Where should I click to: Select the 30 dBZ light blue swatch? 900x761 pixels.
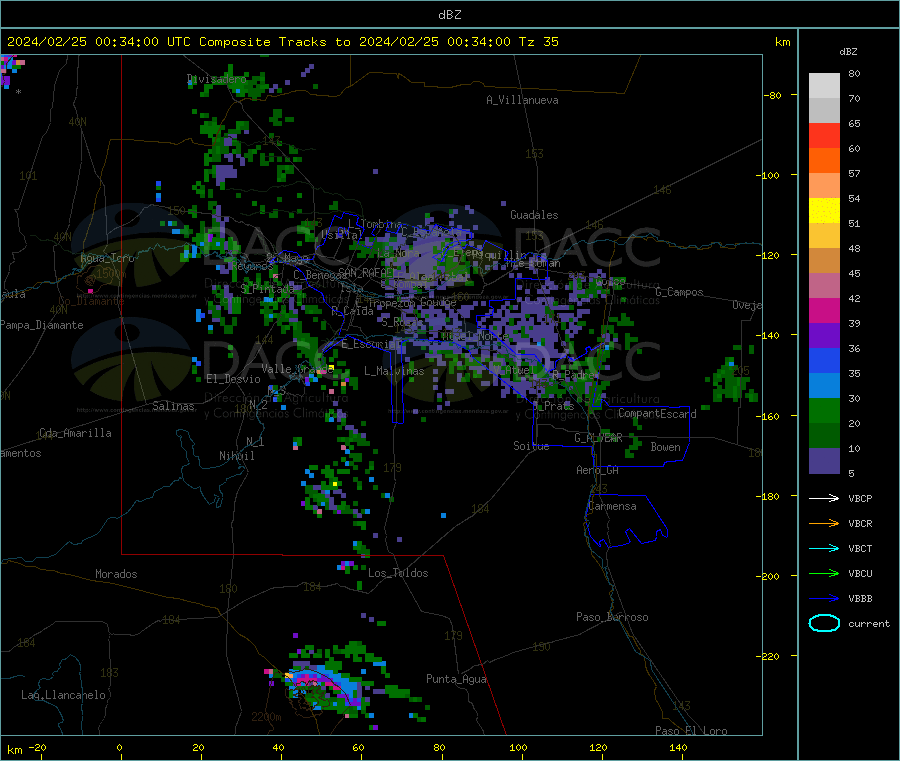[824, 386]
